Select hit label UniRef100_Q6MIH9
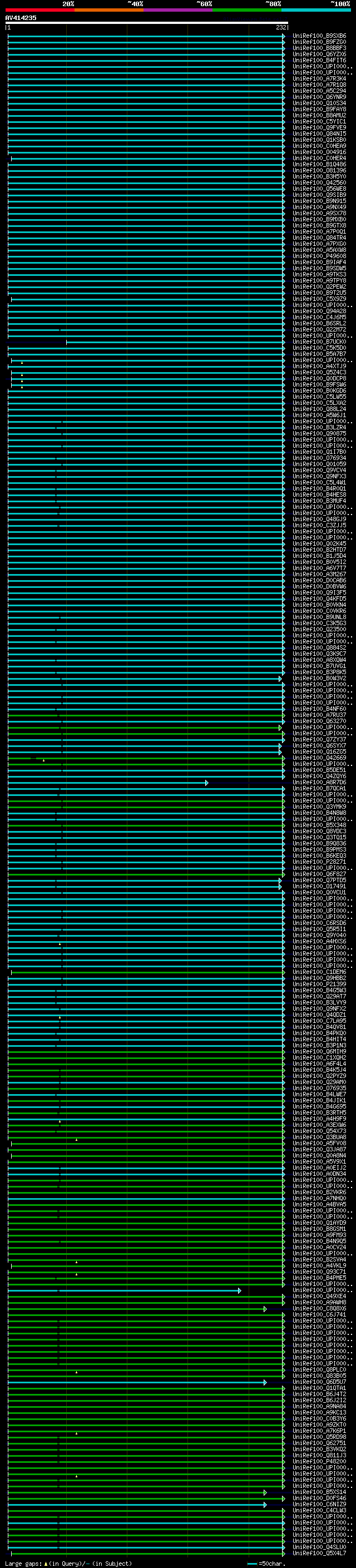This screenshot has height=1568, width=356. click(x=319, y=1051)
